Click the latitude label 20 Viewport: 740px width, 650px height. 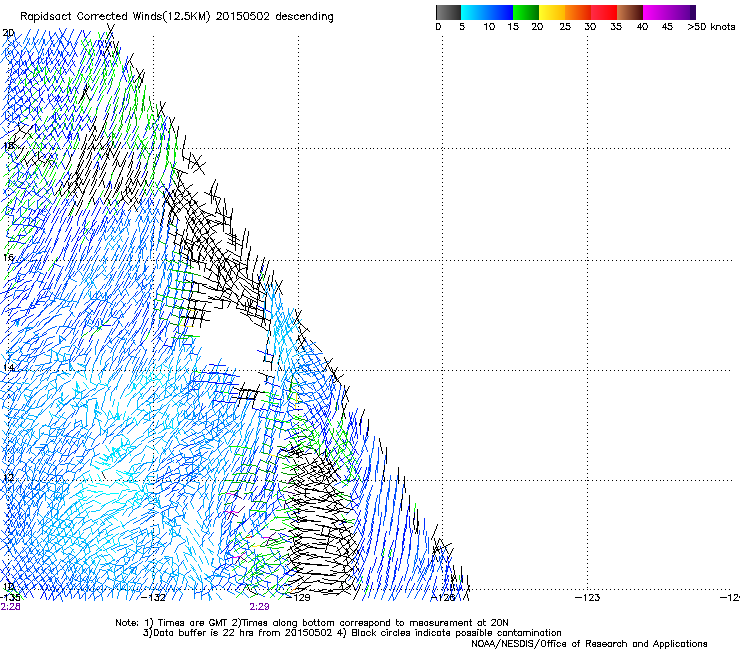8,33
